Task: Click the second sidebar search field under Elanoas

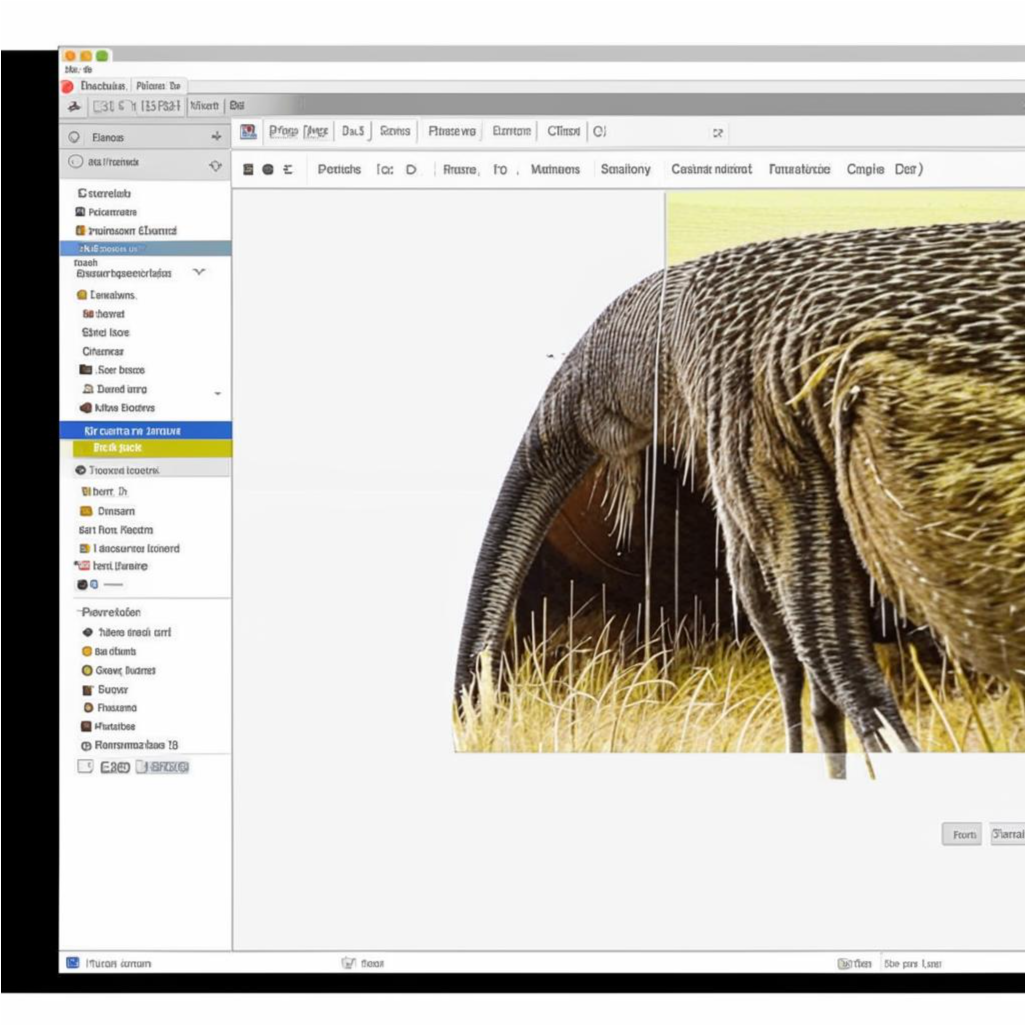Action: coord(146,162)
